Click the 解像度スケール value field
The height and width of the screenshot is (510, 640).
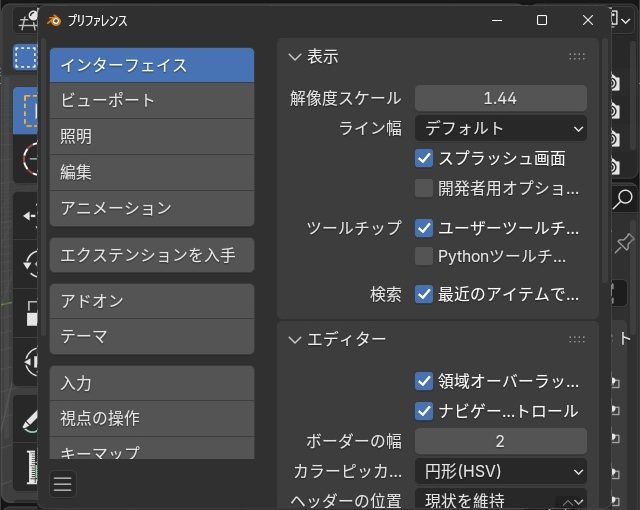pyautogui.click(x=501, y=98)
